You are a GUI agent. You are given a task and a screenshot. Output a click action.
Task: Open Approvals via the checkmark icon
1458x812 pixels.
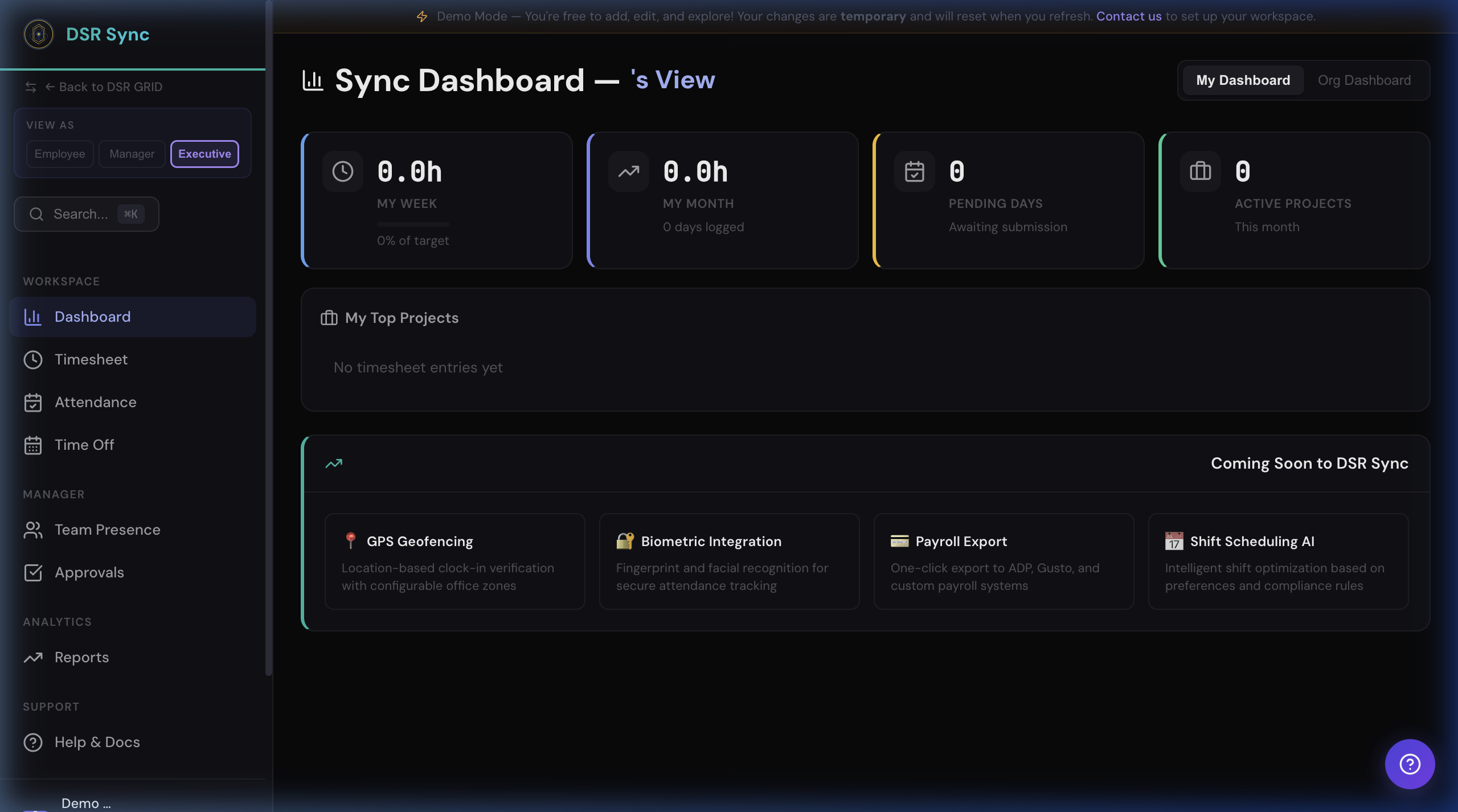(33, 572)
